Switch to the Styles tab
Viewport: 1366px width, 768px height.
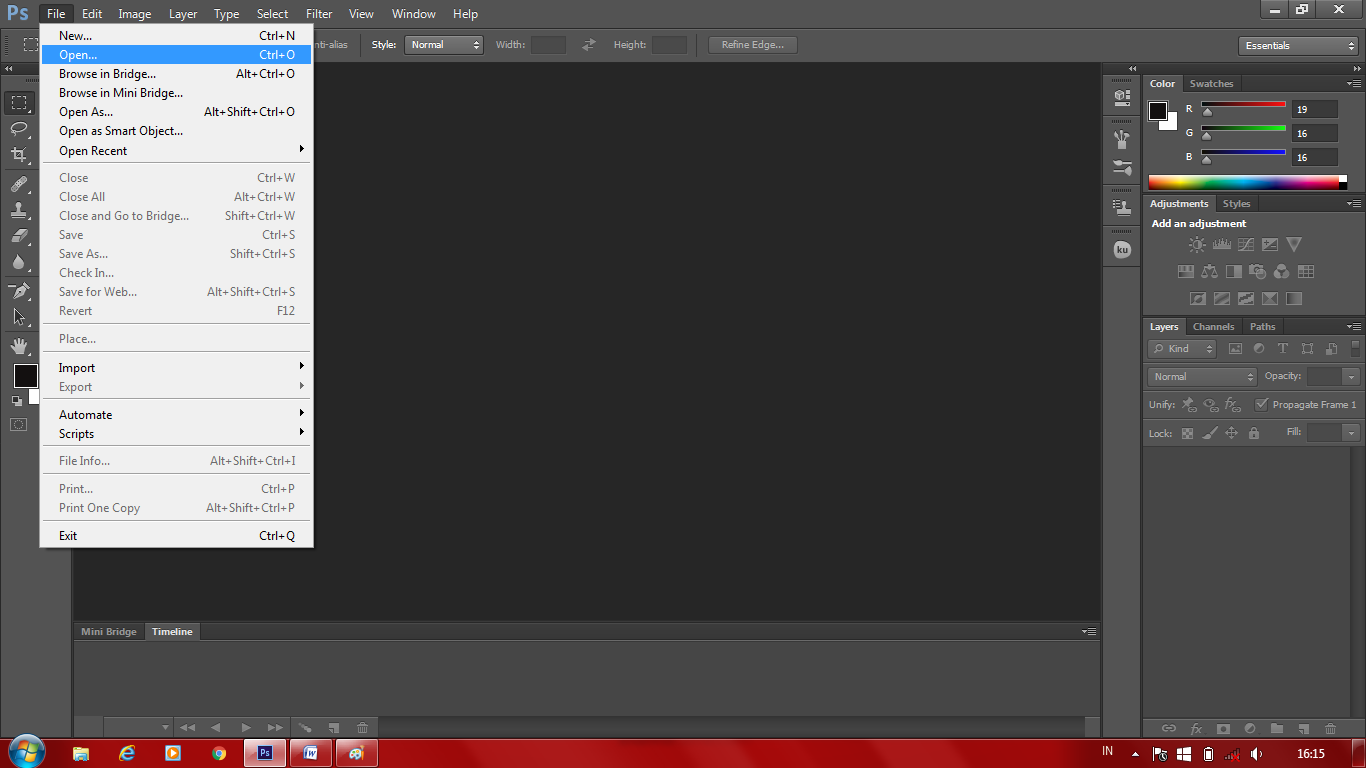point(1236,204)
